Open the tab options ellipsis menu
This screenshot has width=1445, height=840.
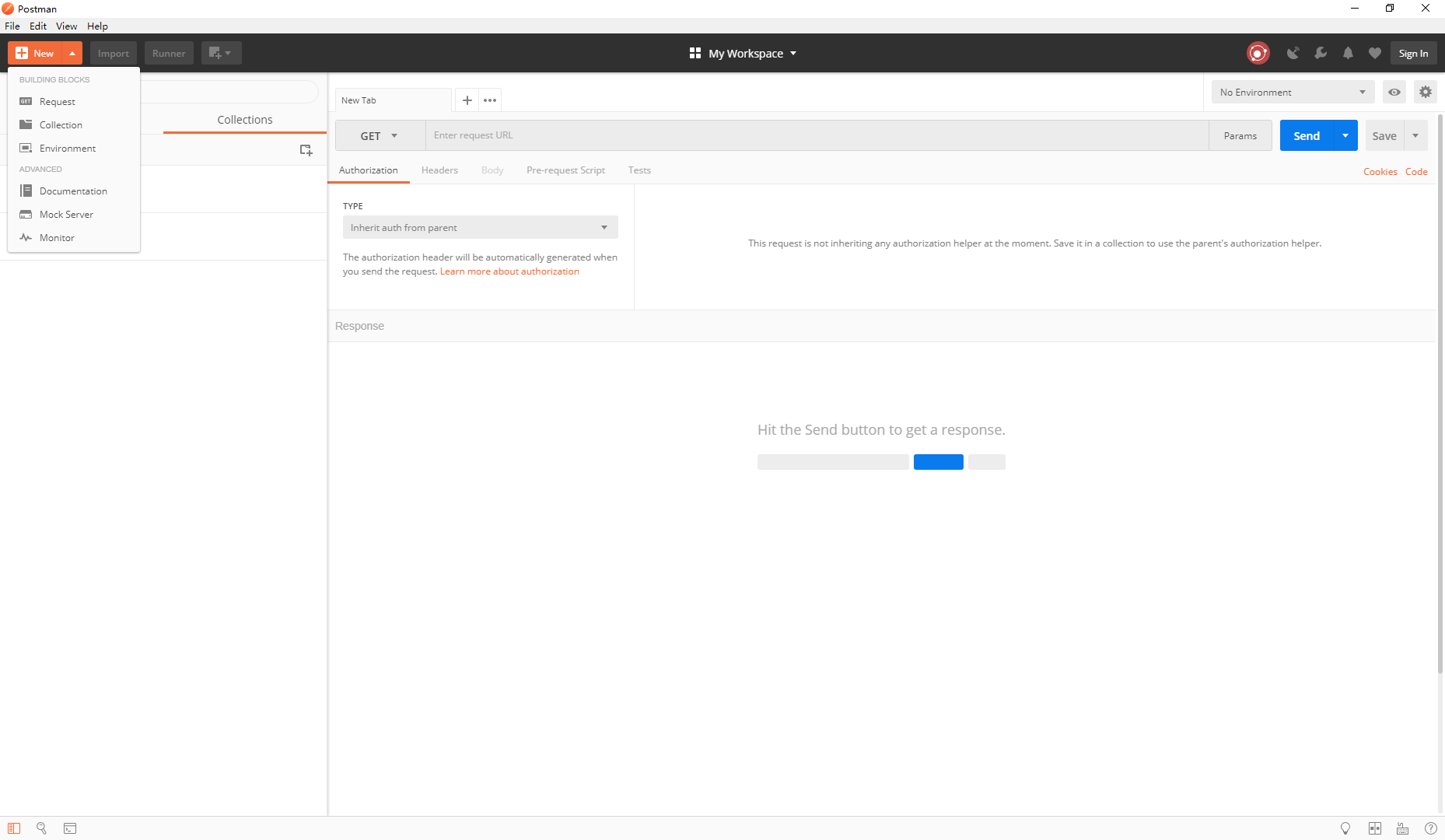click(490, 100)
